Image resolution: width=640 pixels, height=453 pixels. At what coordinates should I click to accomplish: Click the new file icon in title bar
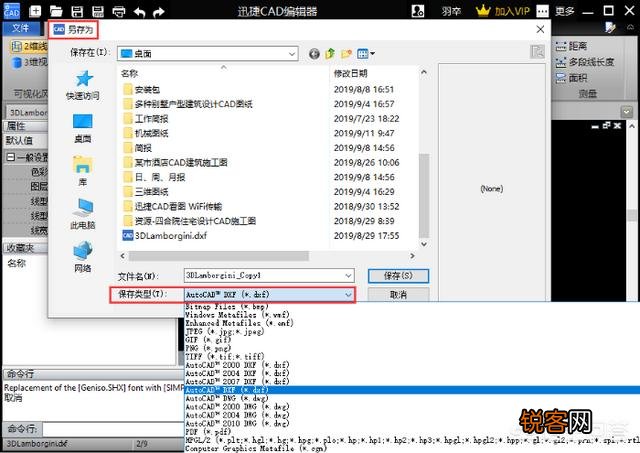pos(35,11)
